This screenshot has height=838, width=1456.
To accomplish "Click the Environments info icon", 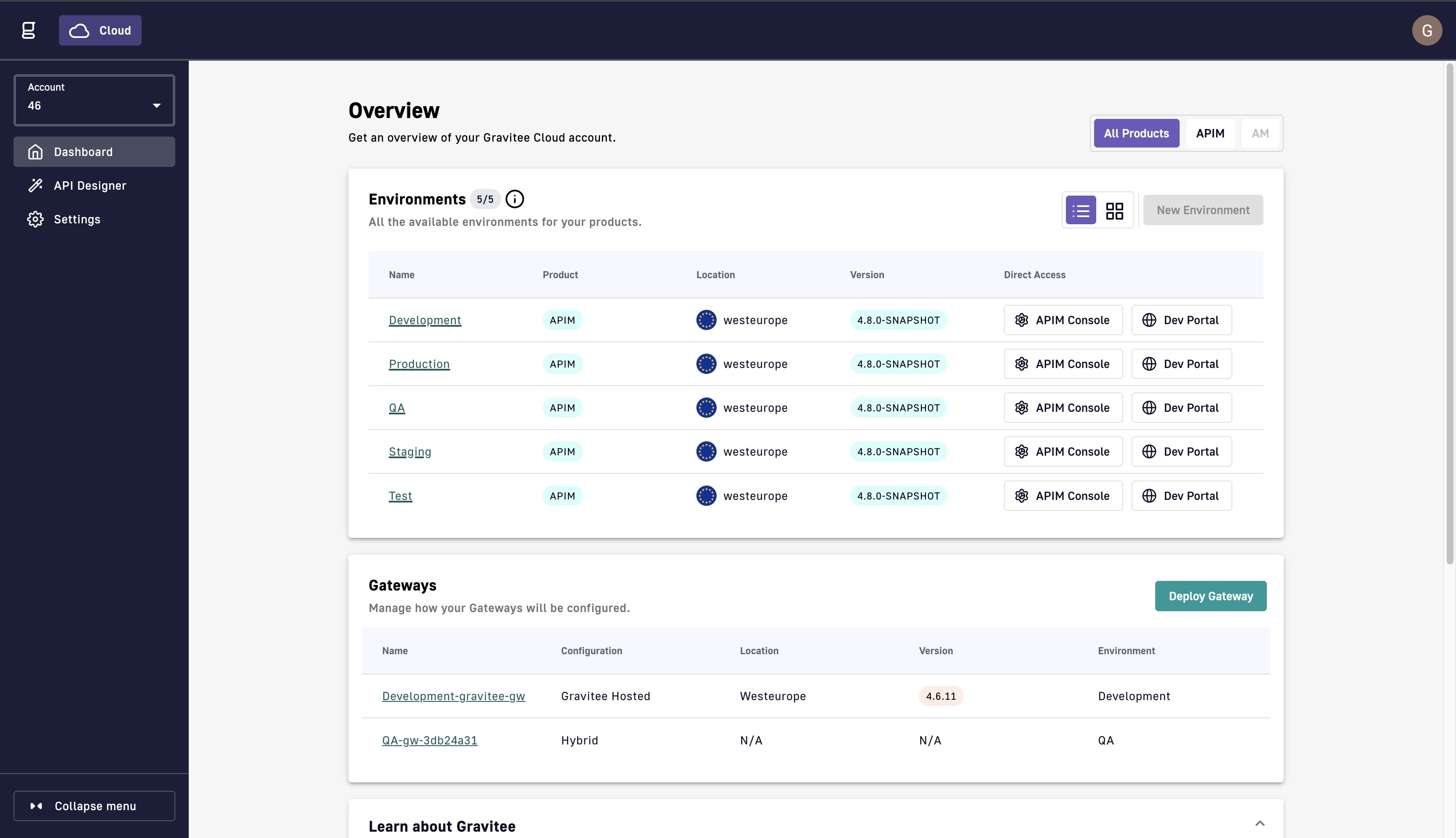I will [515, 199].
